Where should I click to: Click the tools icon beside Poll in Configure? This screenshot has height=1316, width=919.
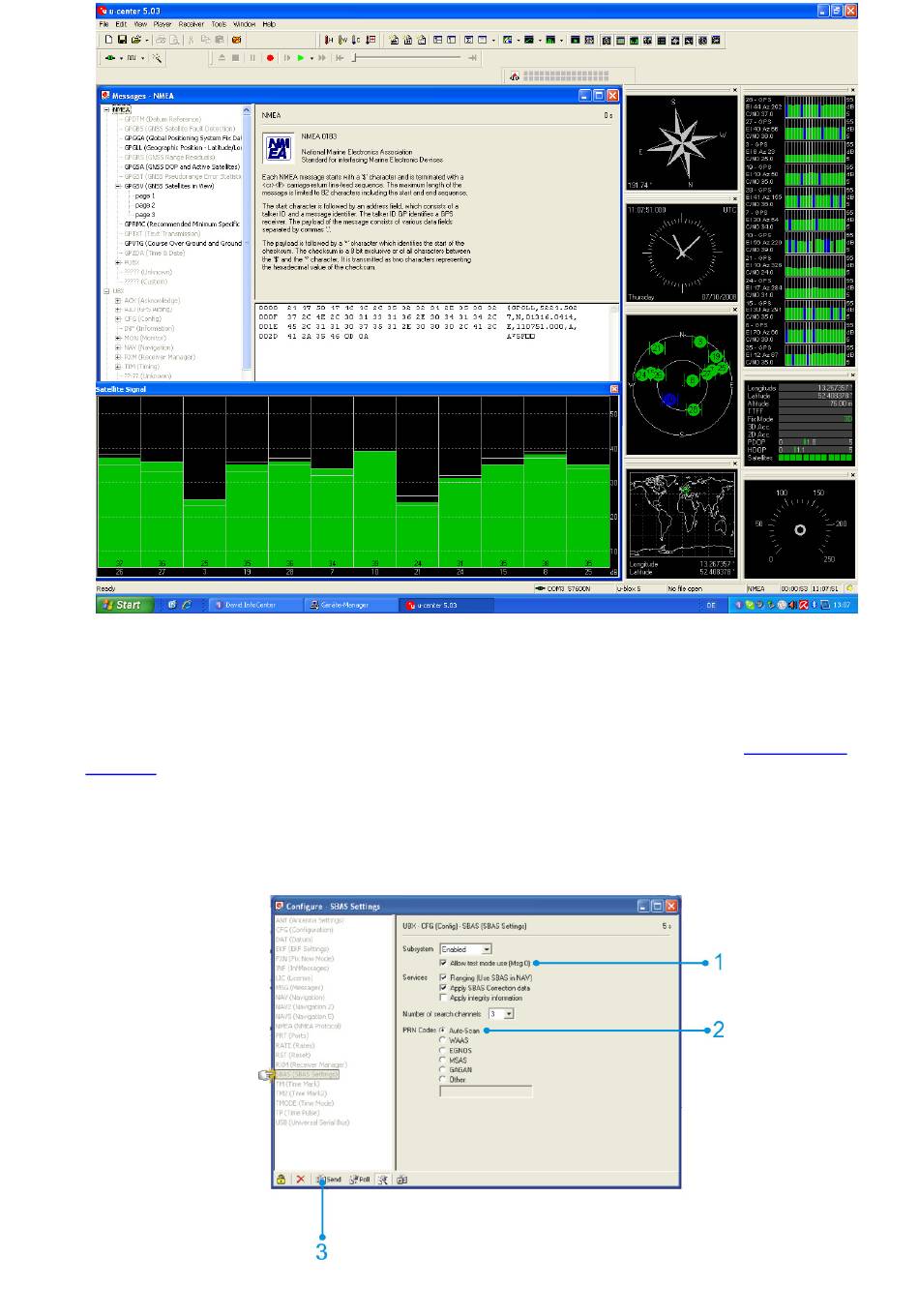point(383,1180)
